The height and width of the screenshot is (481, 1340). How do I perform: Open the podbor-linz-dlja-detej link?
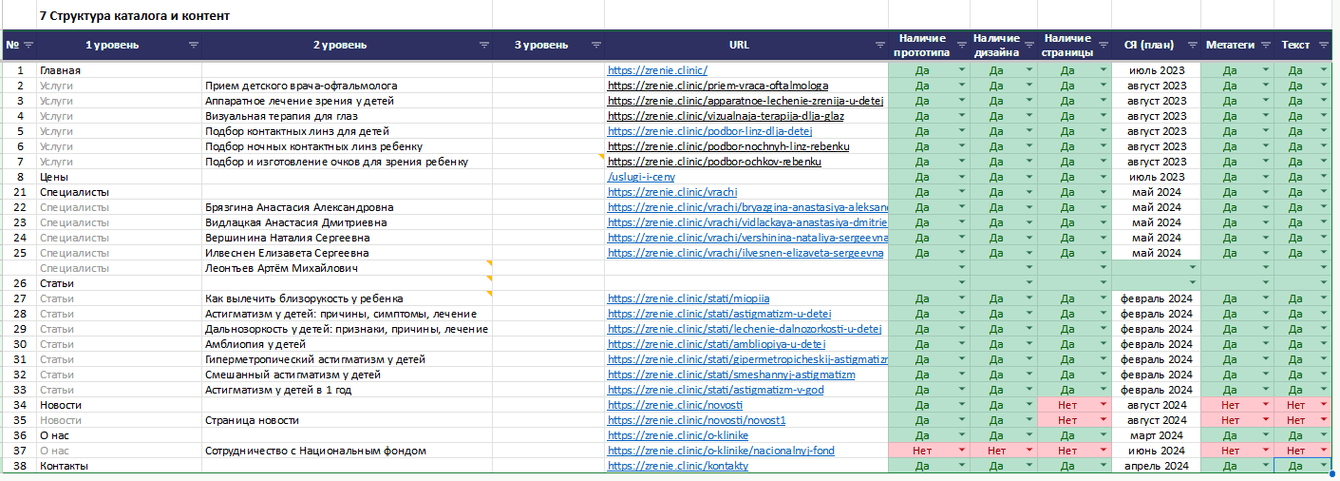709,131
